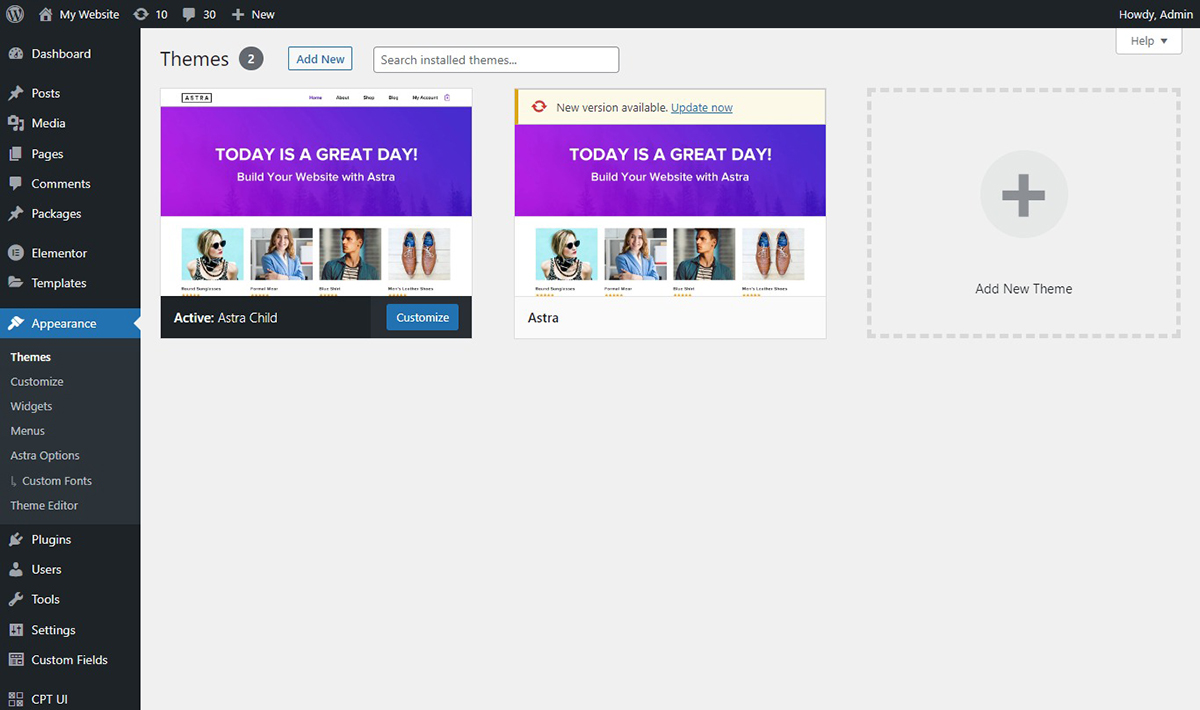Open the Howdy, Admin account menu
Image resolution: width=1200 pixels, height=710 pixels.
click(x=1156, y=14)
